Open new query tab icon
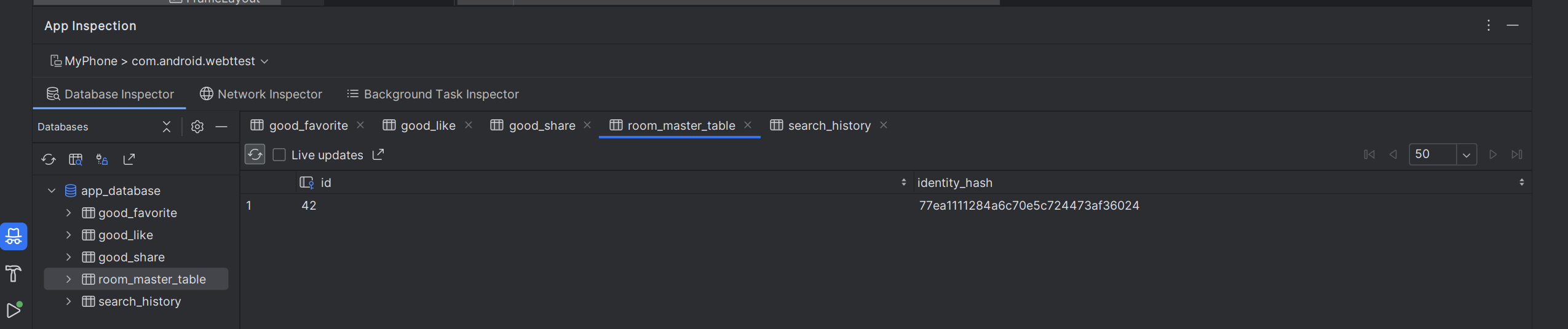1568x329 pixels. tap(76, 160)
